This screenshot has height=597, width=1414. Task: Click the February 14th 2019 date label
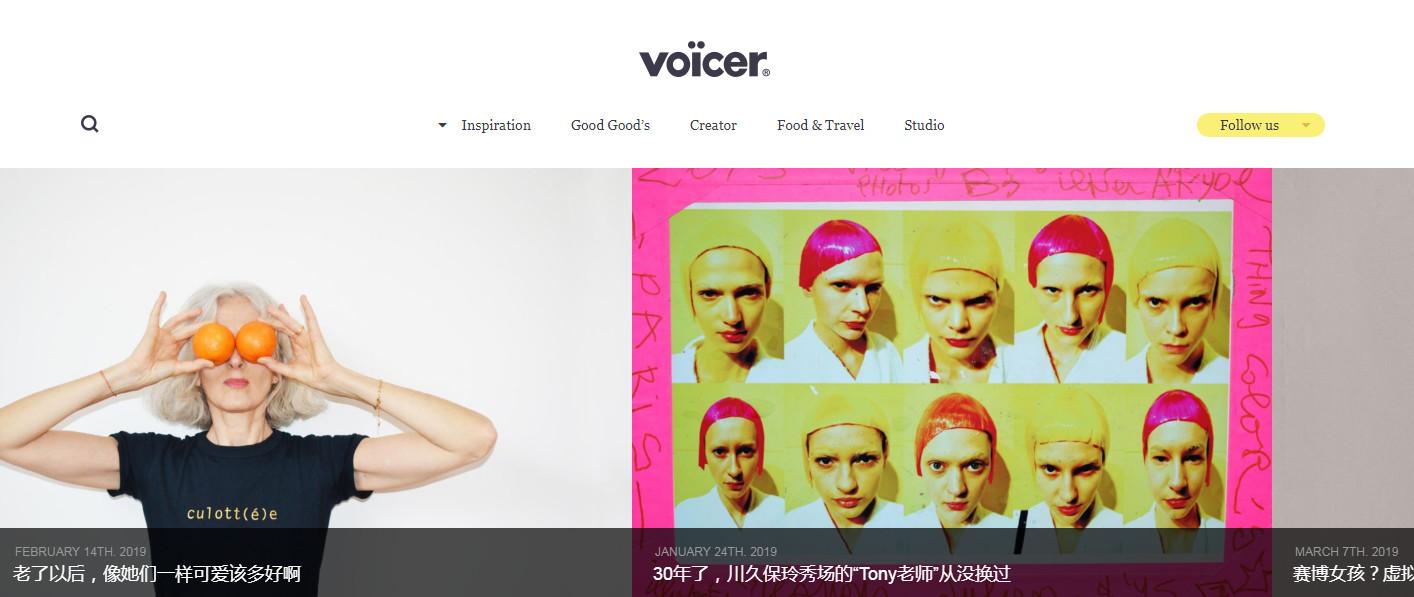coord(81,551)
